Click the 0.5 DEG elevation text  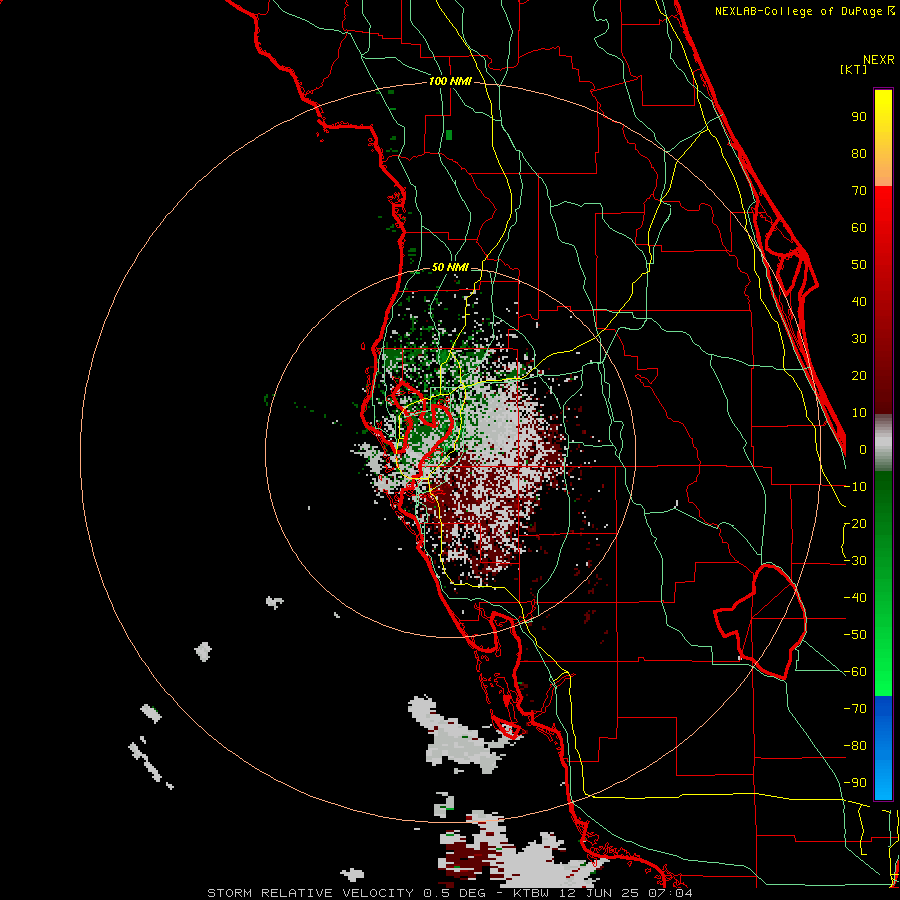pos(455,893)
